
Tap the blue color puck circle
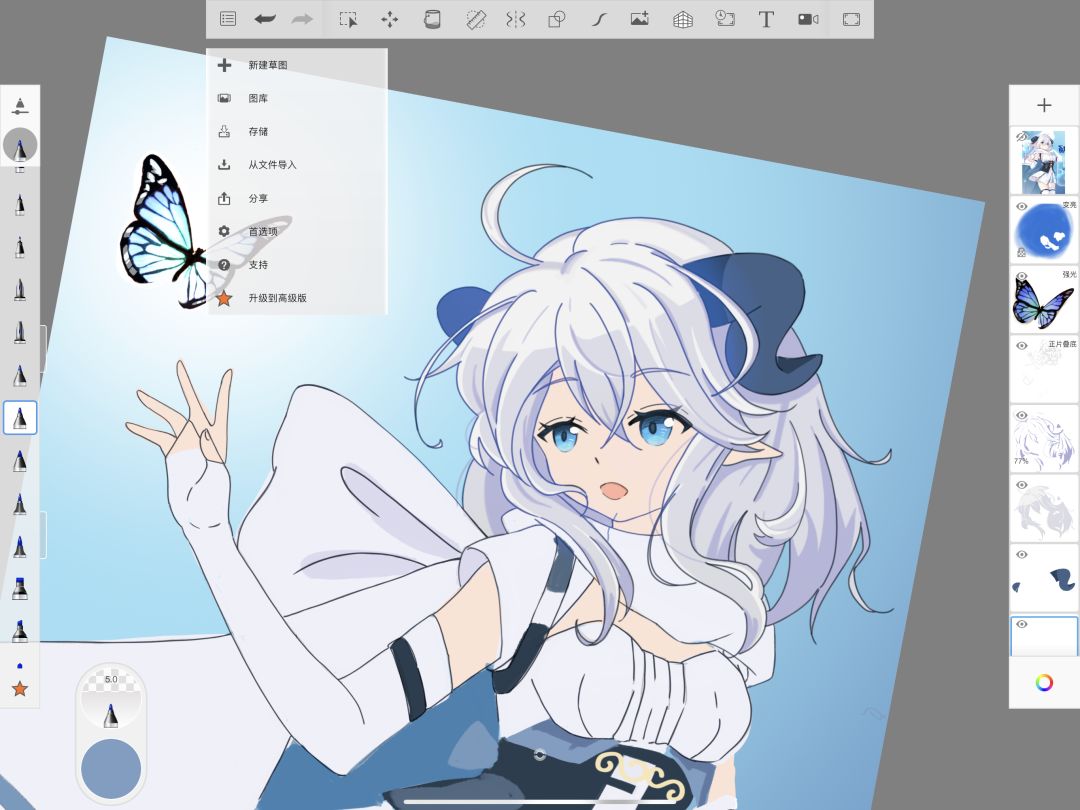coord(111,769)
